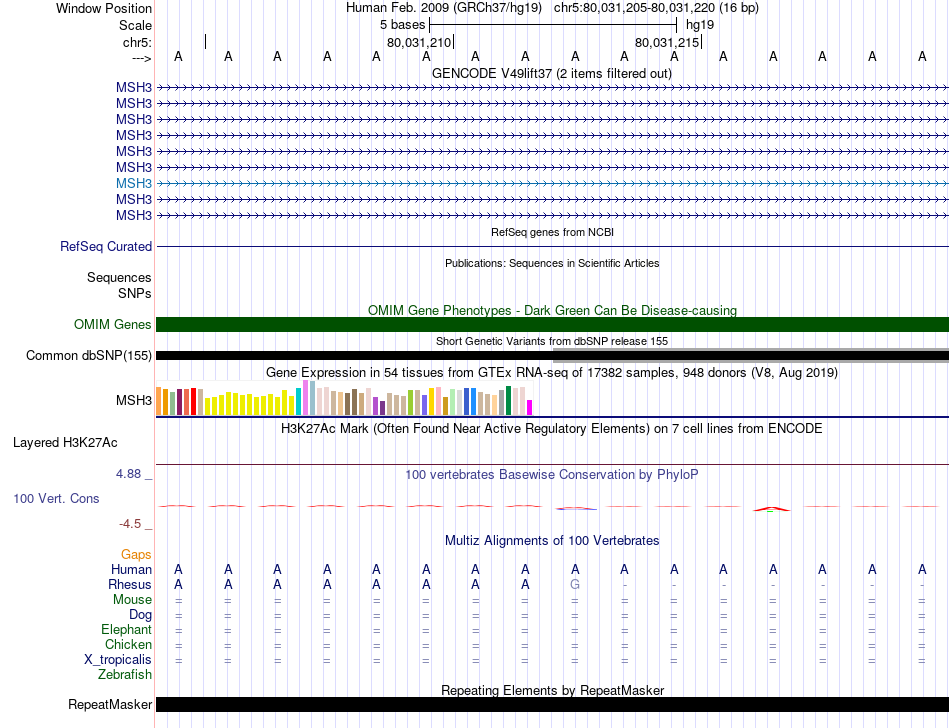Click the light-blue highlighted MSH3 transcript label
This screenshot has height=728, width=950.
click(x=133, y=184)
